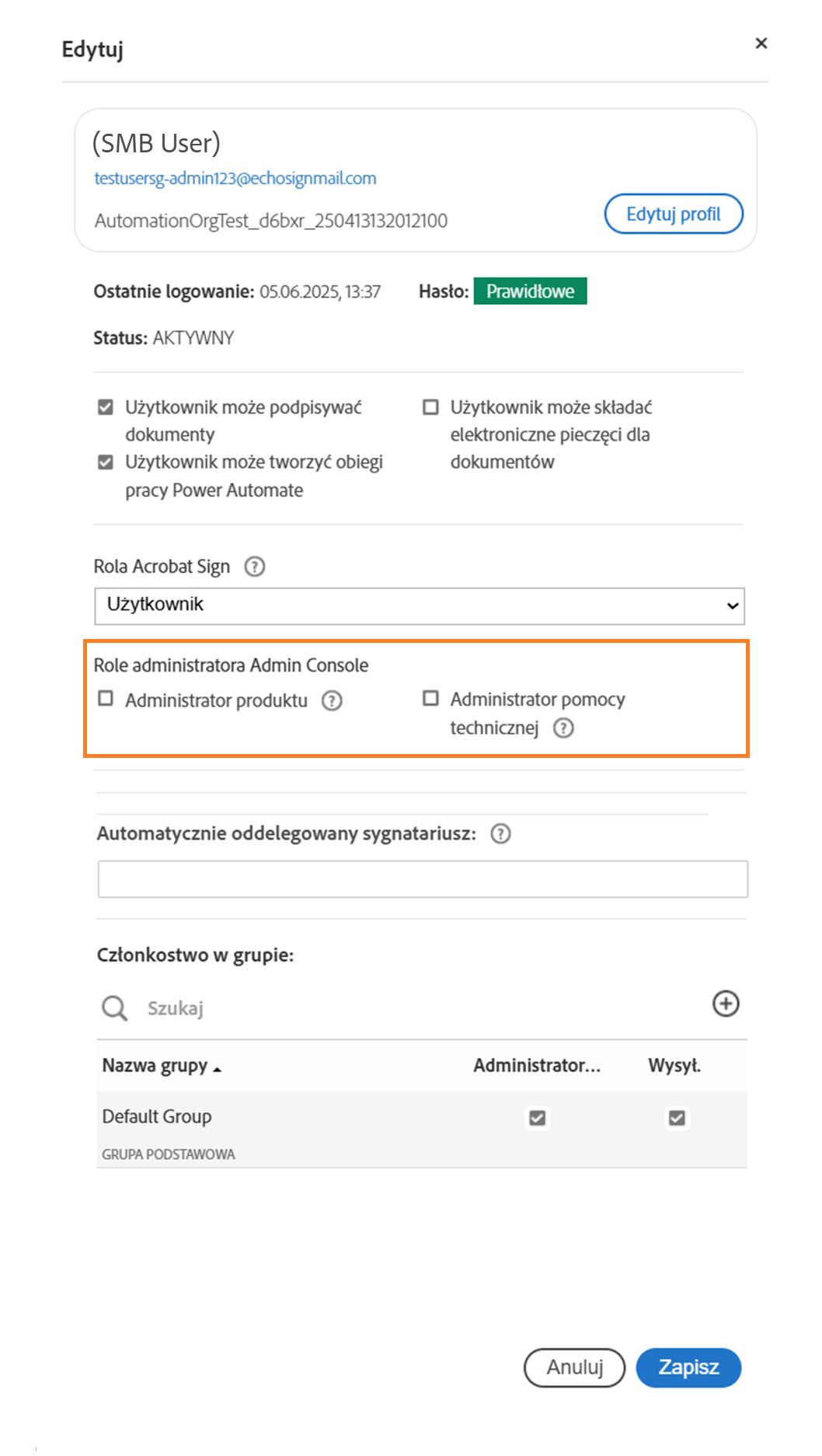Open the Rola Acrobat Sign dropdown
This screenshot has height=1456, width=822.
pos(420,606)
